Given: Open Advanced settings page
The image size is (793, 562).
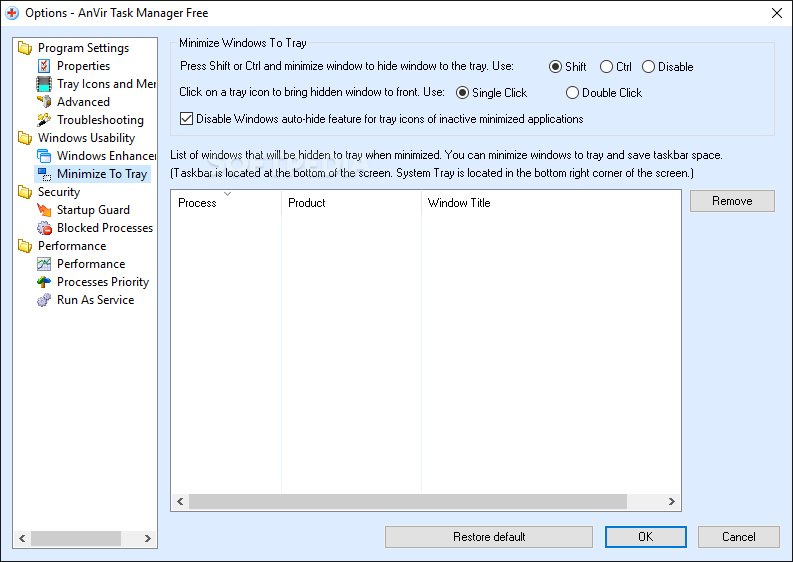Looking at the screenshot, I should point(83,102).
